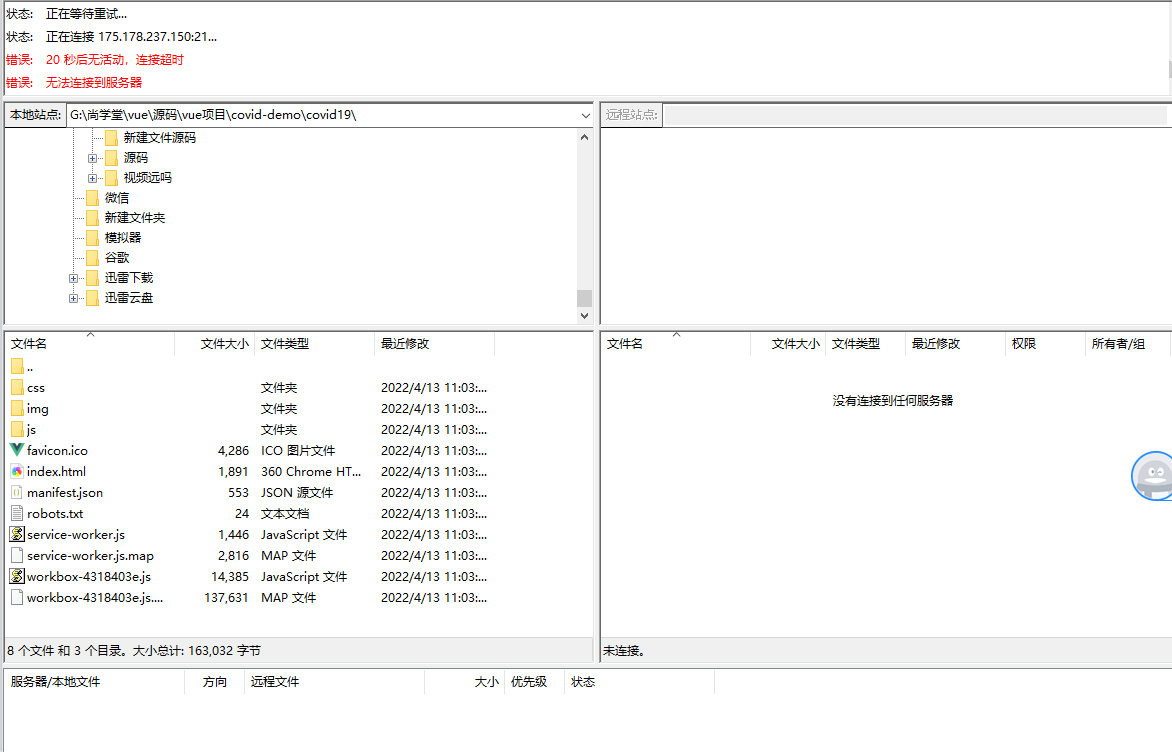Click the manifest.json file icon
1172x752 pixels.
16,492
